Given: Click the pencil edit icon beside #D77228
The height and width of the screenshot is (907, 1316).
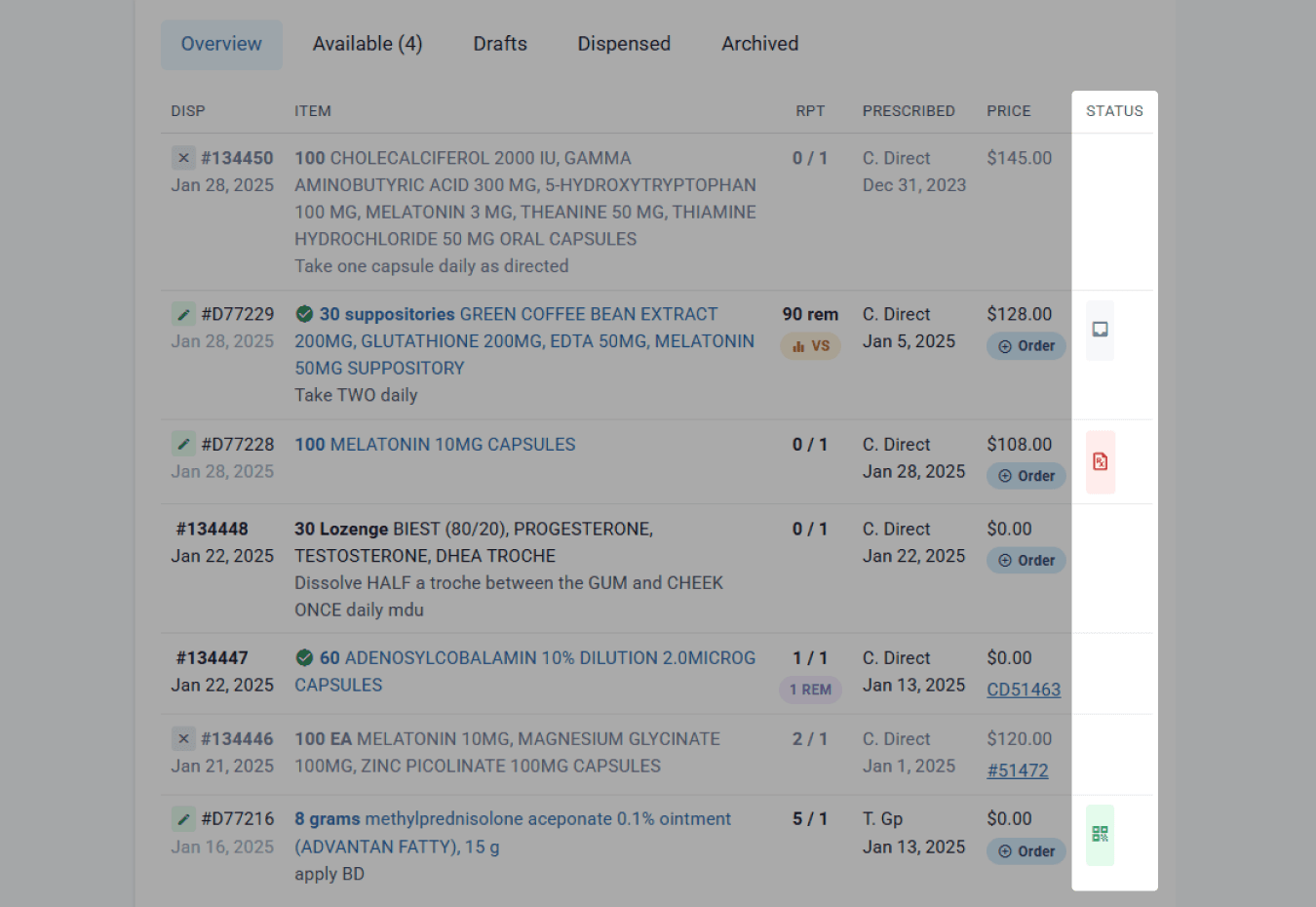Looking at the screenshot, I should [183, 444].
